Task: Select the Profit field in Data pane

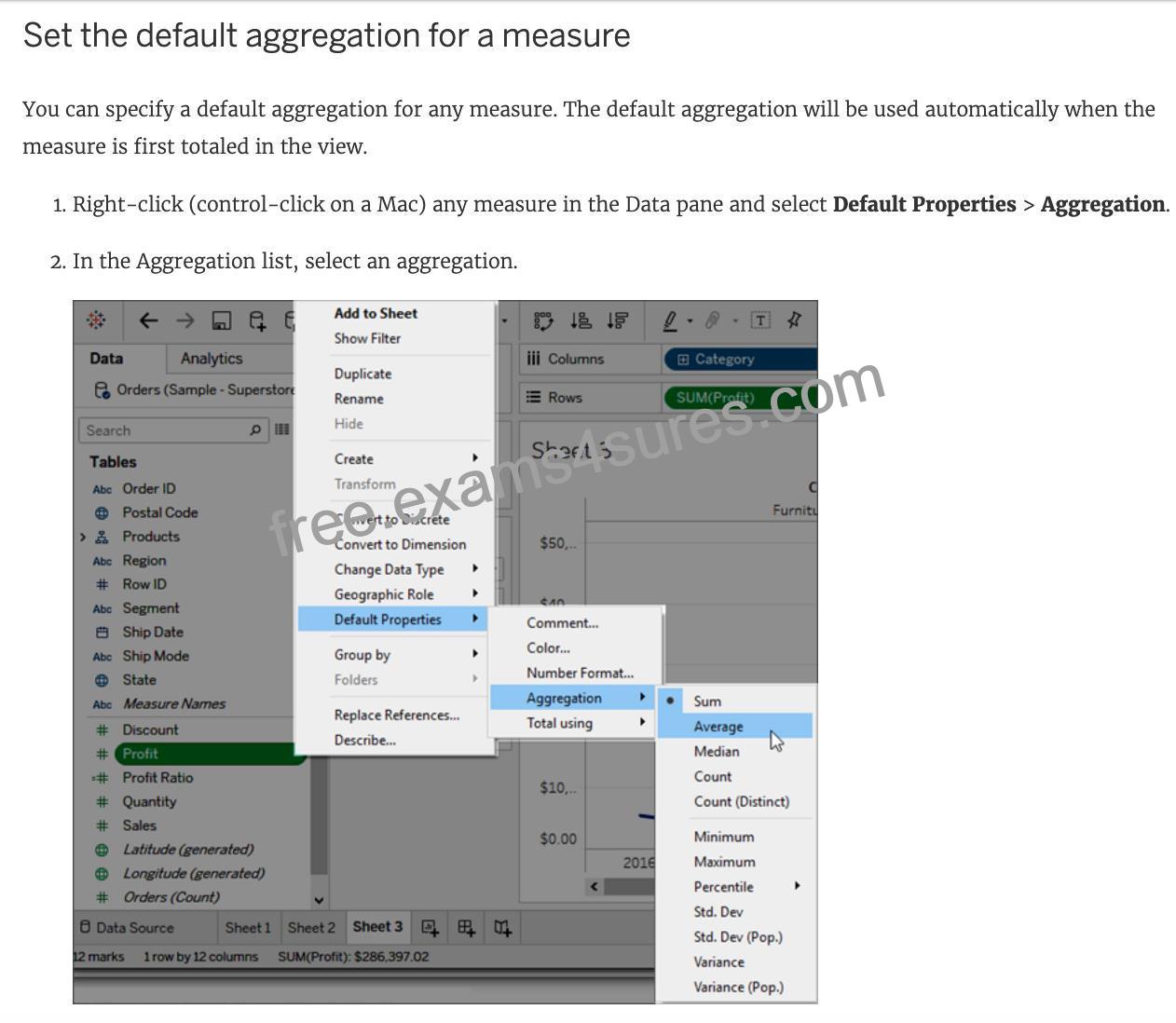Action: [x=209, y=754]
